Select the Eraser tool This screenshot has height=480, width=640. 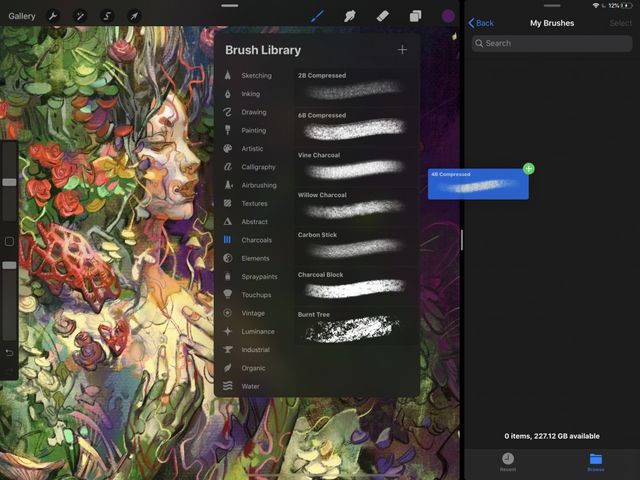pyautogui.click(x=382, y=16)
